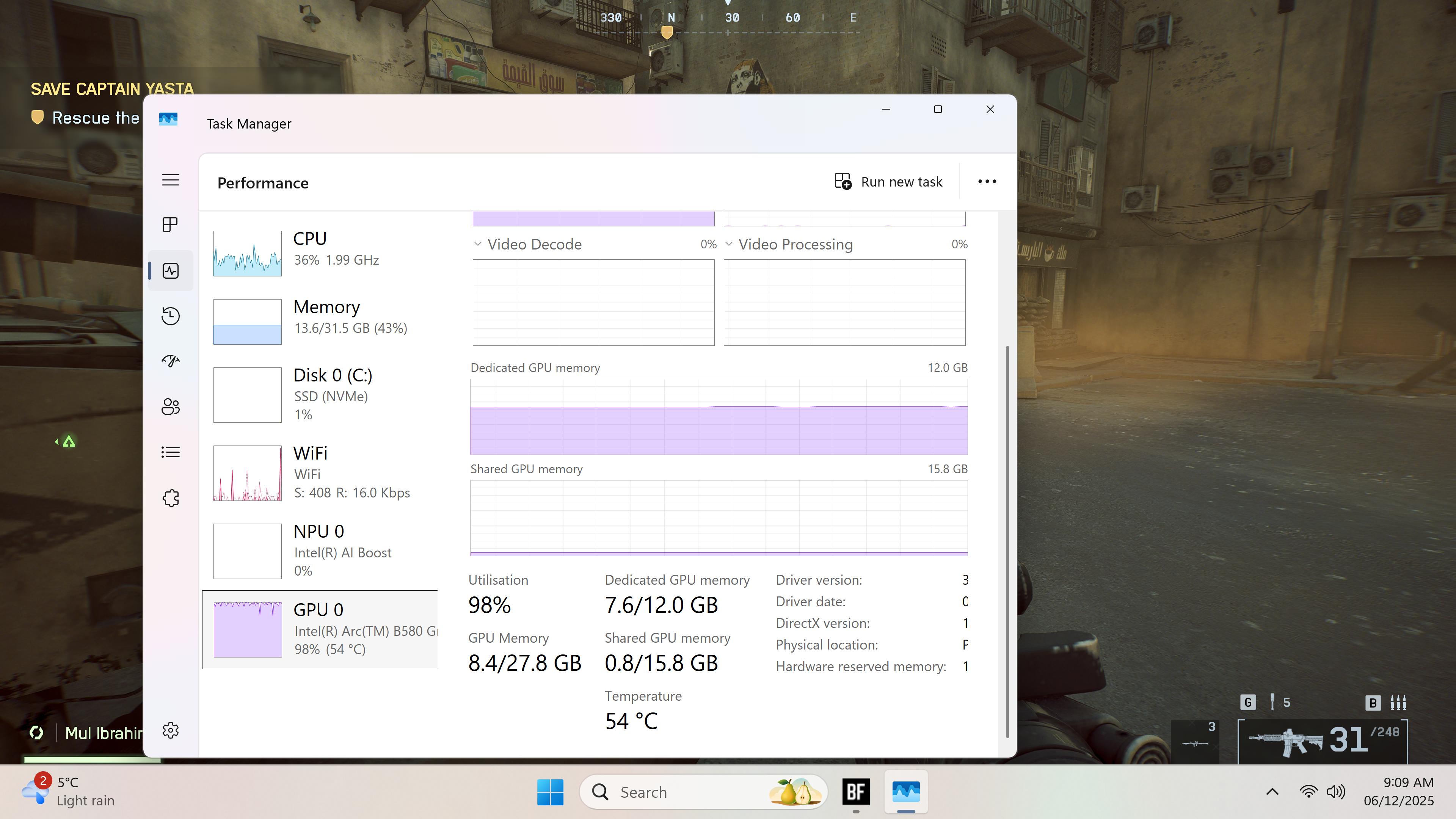Select the WiFi performance entry
Viewport: 1456px width, 819px height.
(x=320, y=472)
